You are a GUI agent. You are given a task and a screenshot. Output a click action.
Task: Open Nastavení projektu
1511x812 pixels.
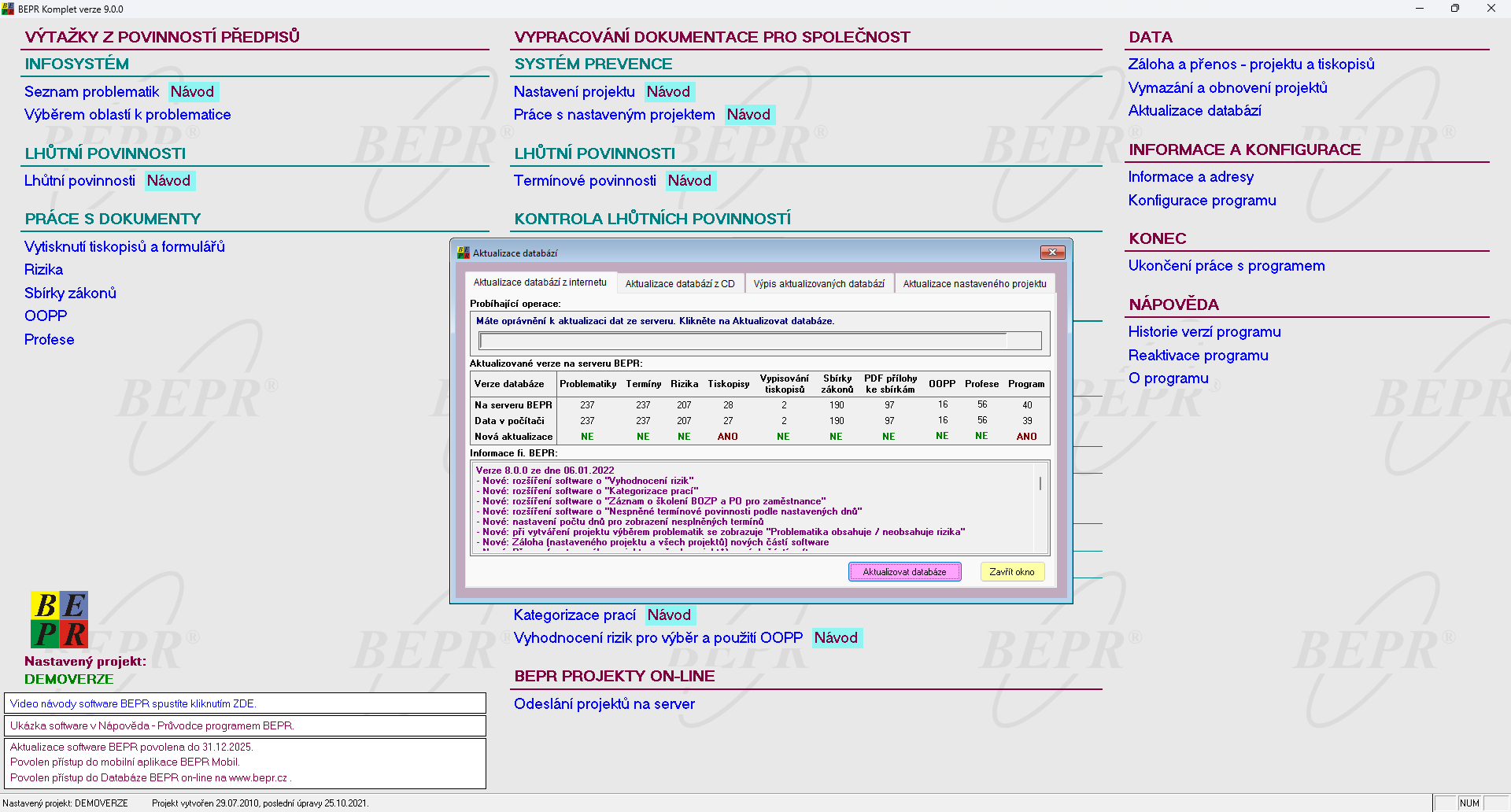[574, 92]
